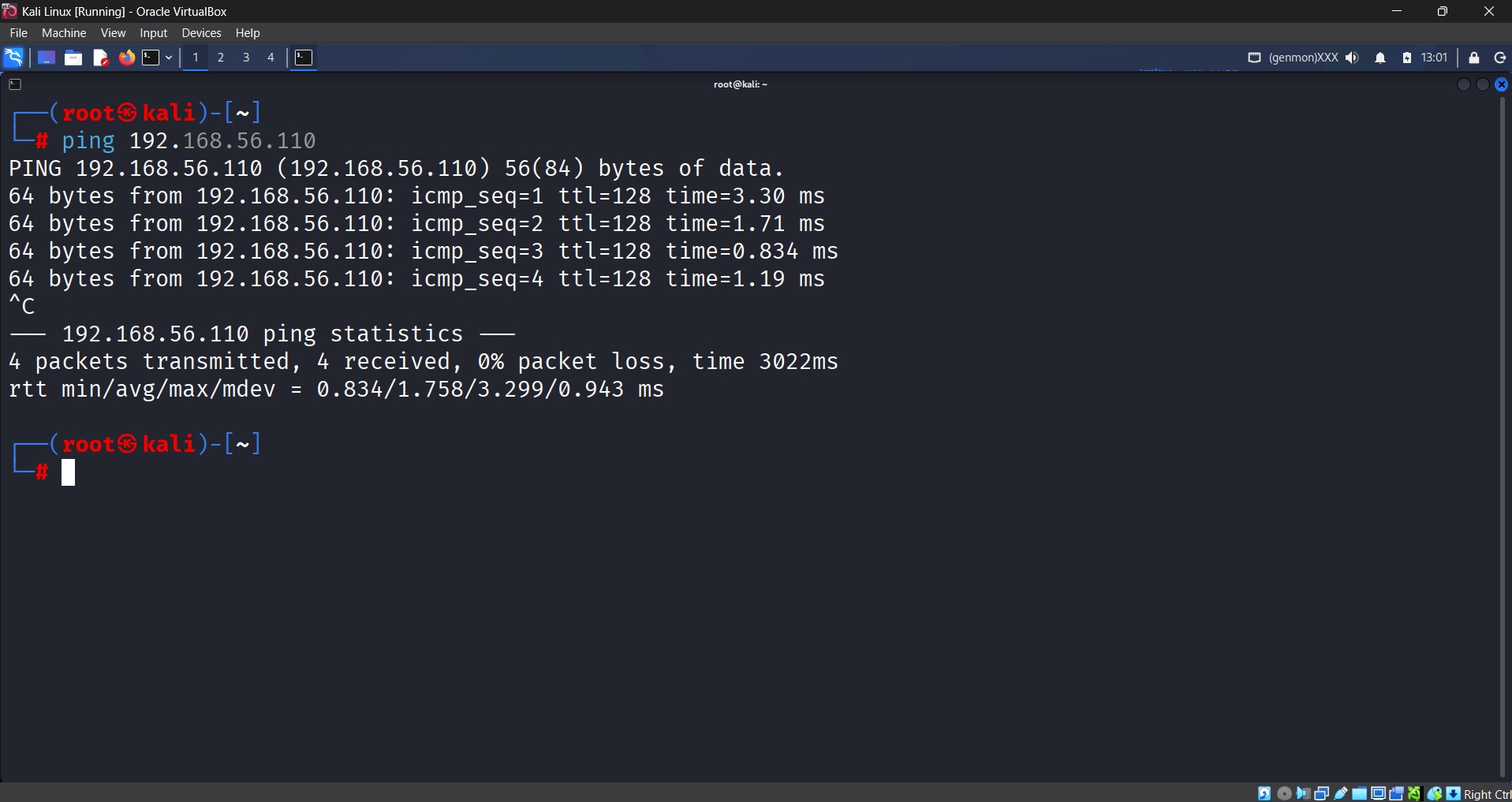Viewport: 1512px width, 802px height.
Task: Open the VirtualBox Devices menu
Action: click(x=201, y=33)
